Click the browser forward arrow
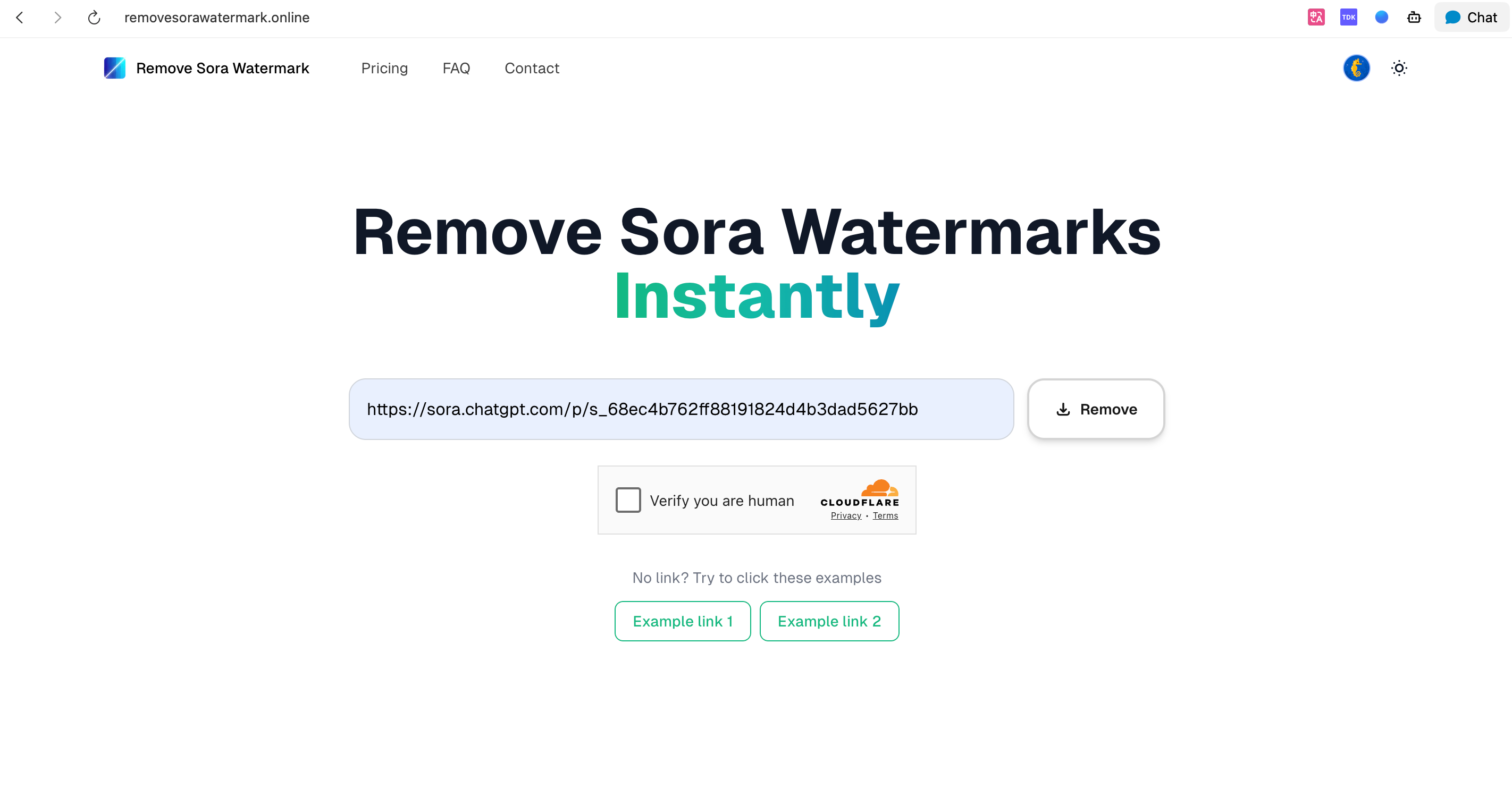 [x=57, y=18]
